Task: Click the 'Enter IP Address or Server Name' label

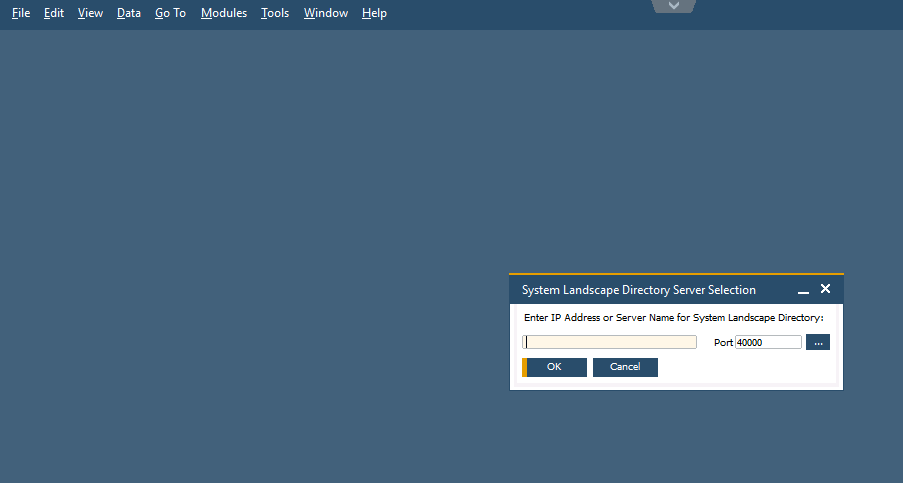Action: tap(673, 317)
